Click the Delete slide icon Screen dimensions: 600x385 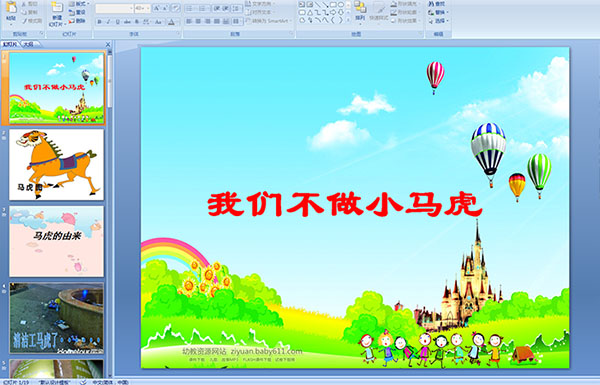[x=72, y=21]
